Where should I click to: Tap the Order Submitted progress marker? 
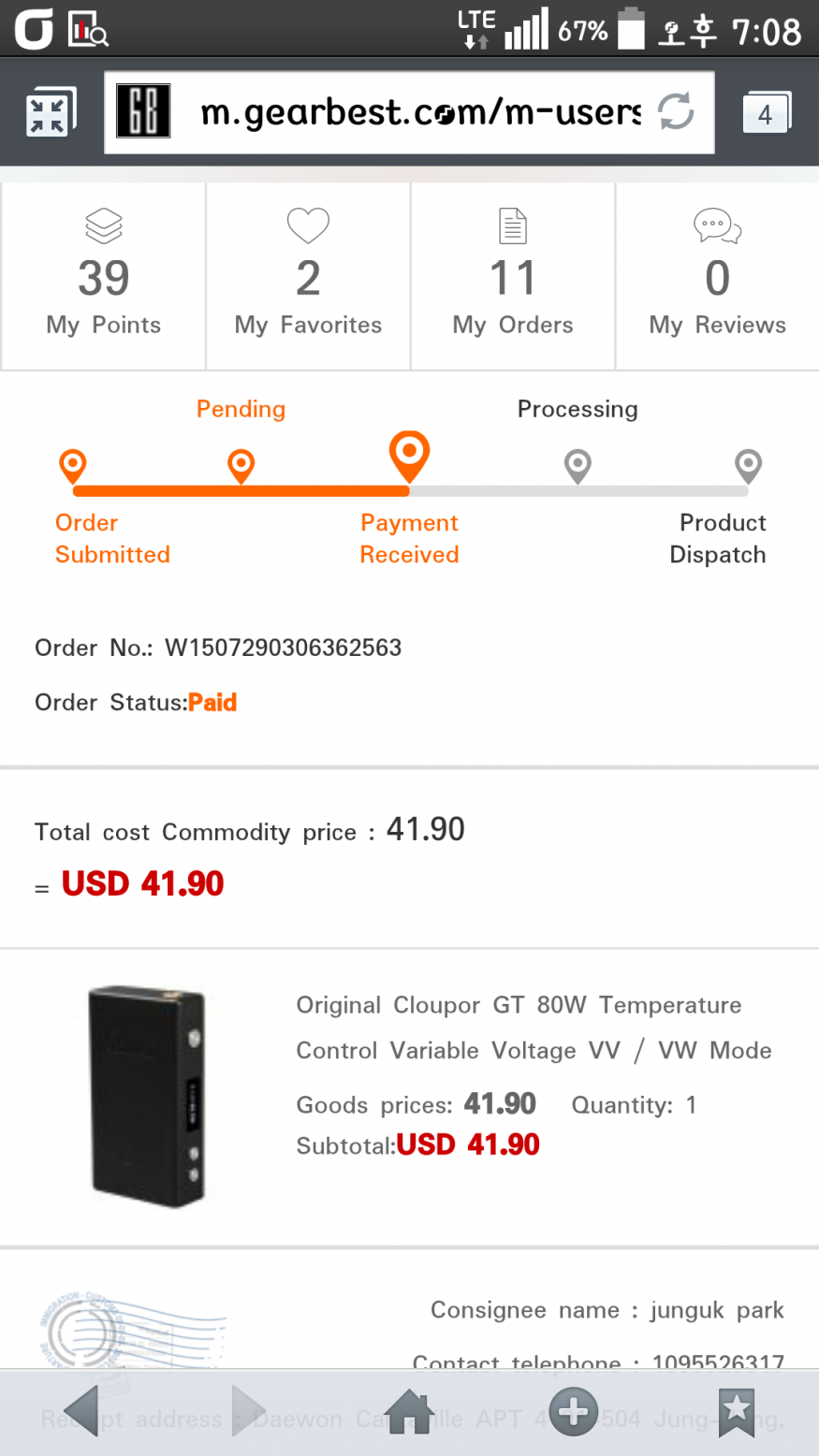point(73,465)
